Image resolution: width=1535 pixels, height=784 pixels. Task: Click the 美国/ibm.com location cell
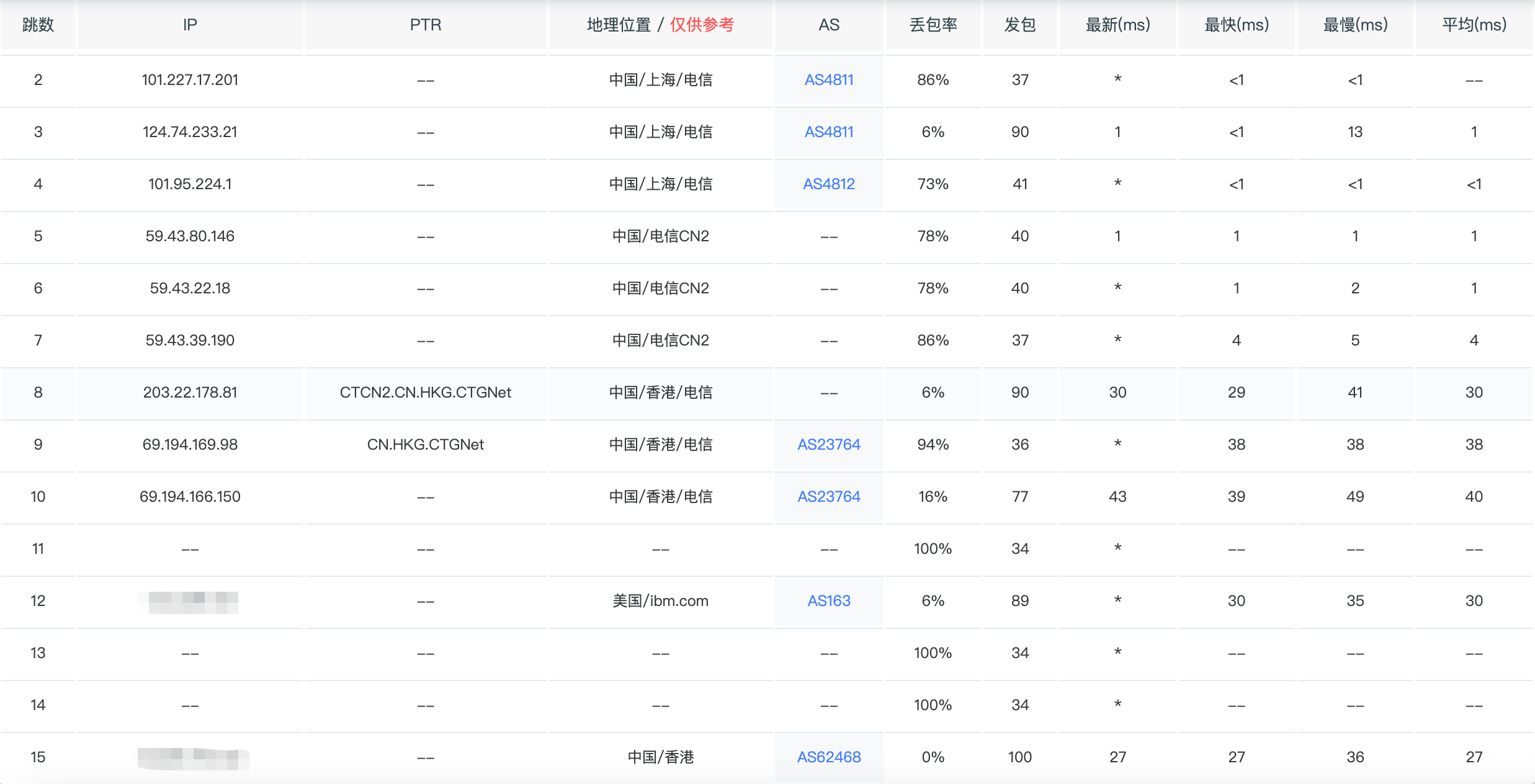[x=660, y=601]
